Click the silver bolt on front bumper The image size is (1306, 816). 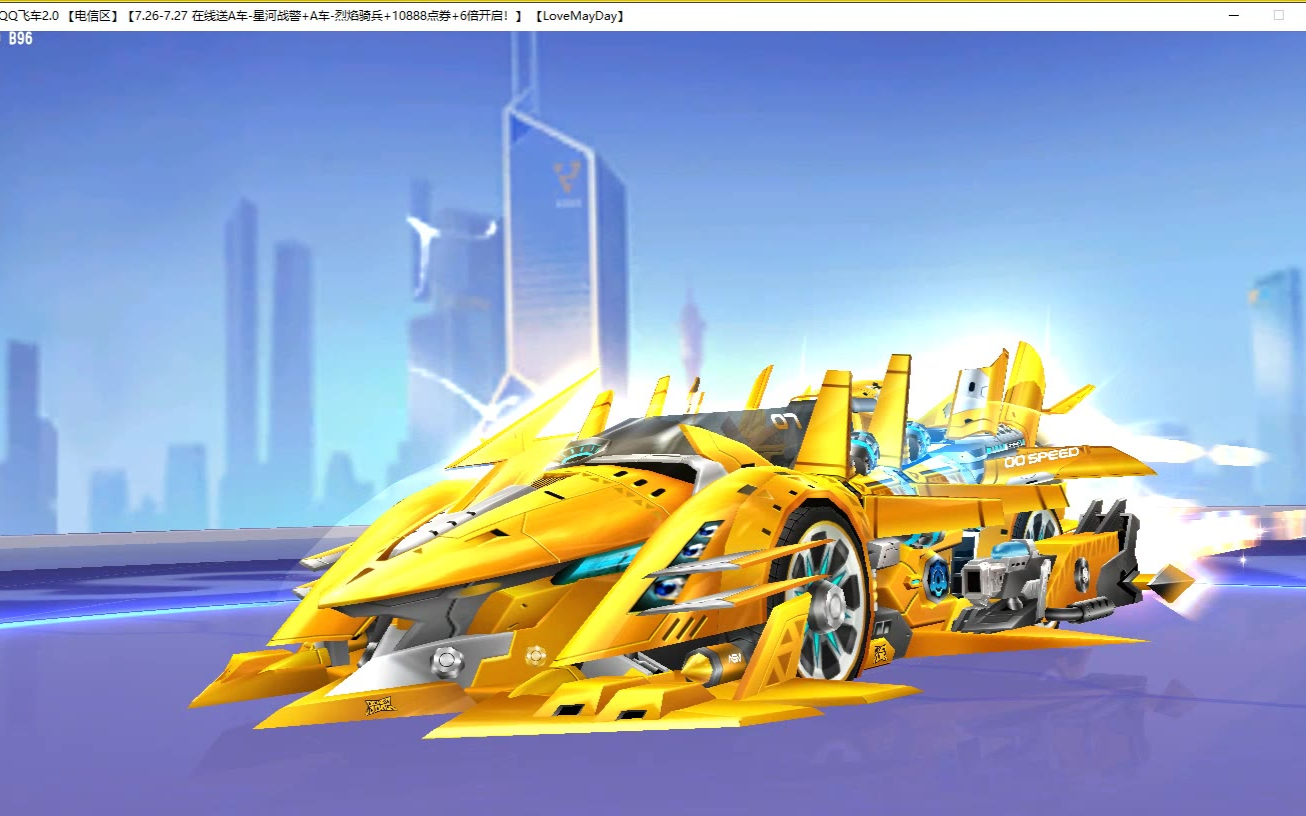click(445, 660)
